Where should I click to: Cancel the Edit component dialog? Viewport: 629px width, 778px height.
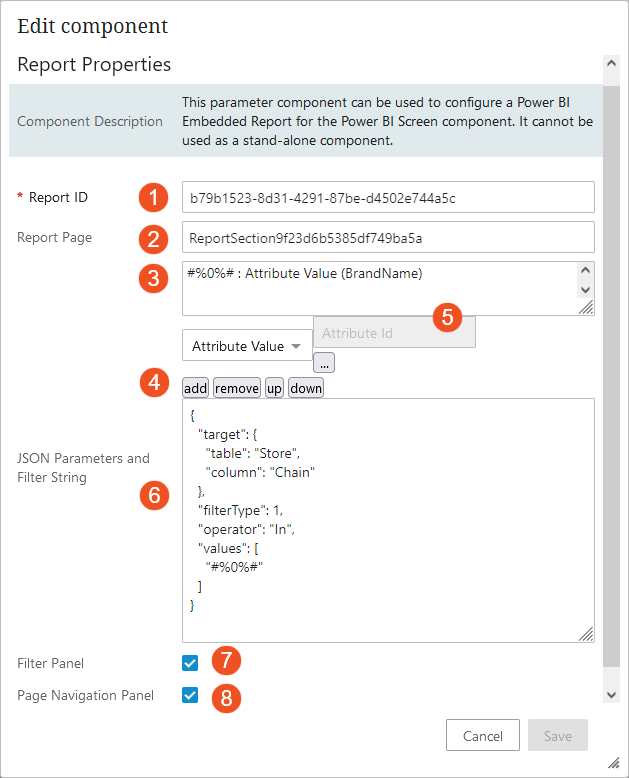482,736
